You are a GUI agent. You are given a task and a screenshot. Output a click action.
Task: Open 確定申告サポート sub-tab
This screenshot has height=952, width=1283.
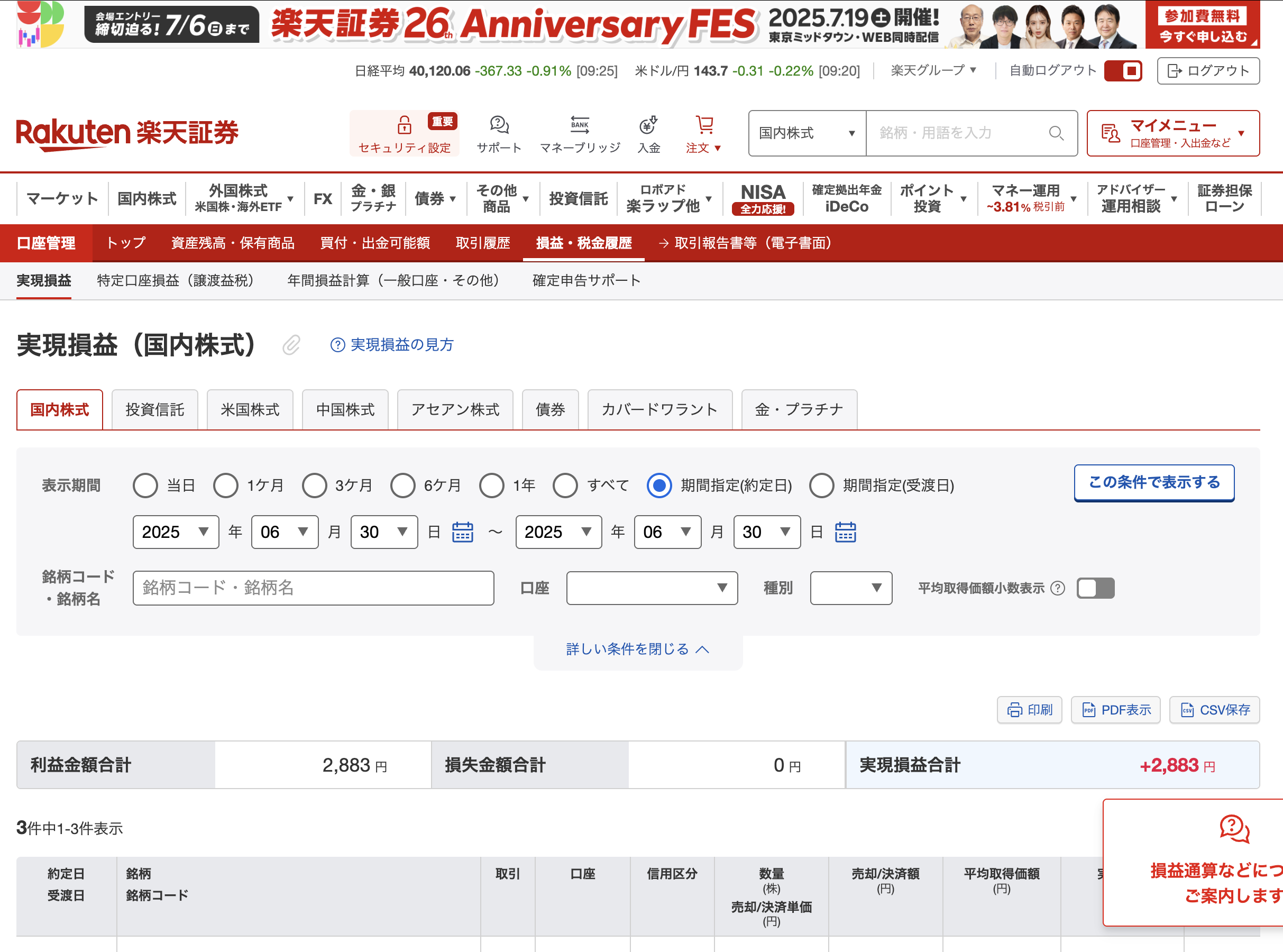(x=586, y=281)
